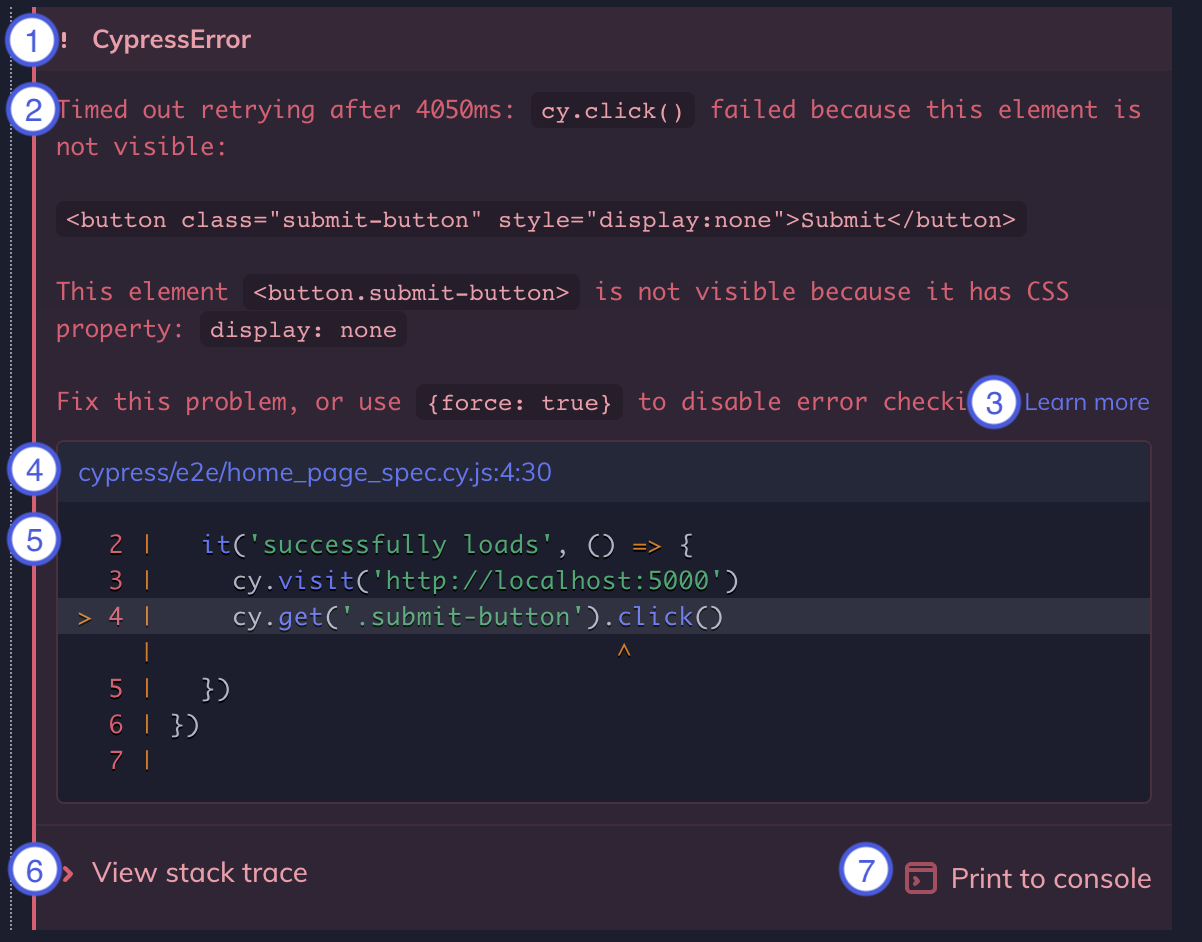
Task: Click the arrow marker beside code line 4
Action: (x=84, y=616)
